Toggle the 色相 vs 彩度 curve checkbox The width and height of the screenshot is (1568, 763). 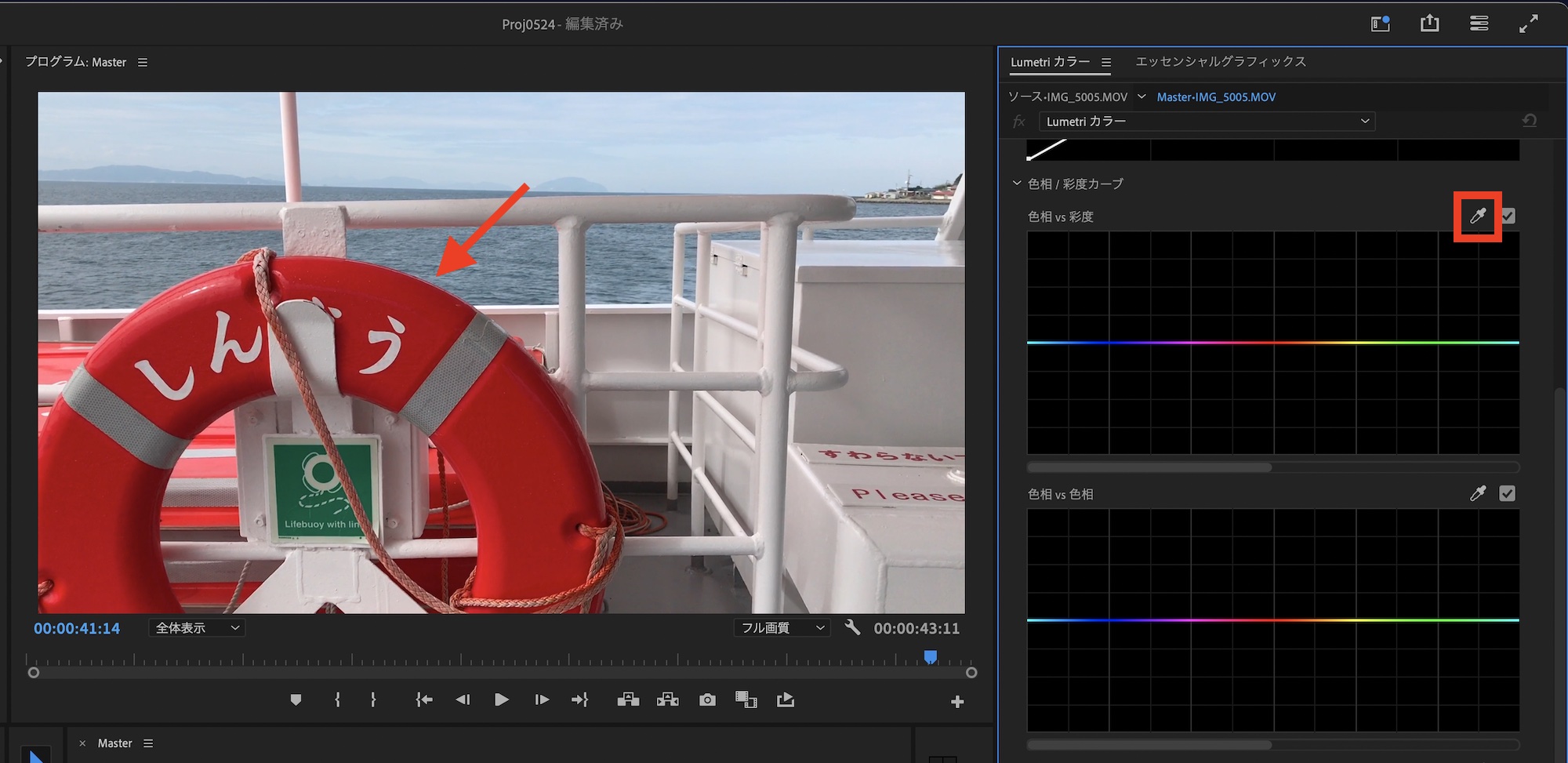[x=1508, y=216]
